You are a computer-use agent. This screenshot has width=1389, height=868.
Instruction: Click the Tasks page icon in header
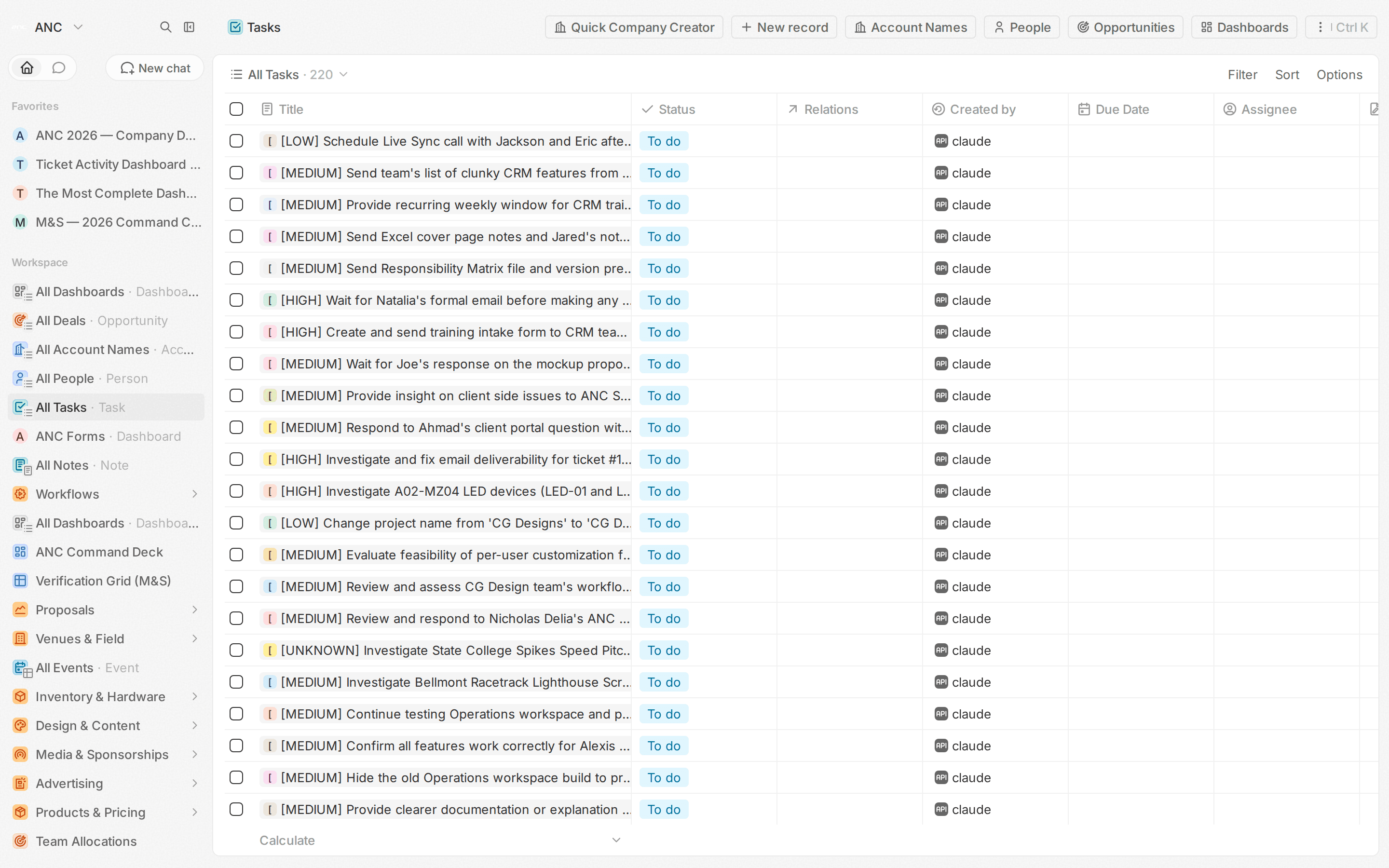[235, 27]
